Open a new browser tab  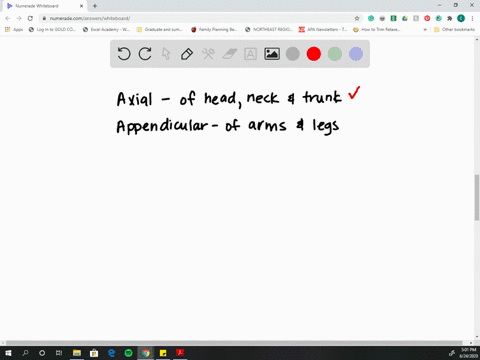(x=95, y=6)
